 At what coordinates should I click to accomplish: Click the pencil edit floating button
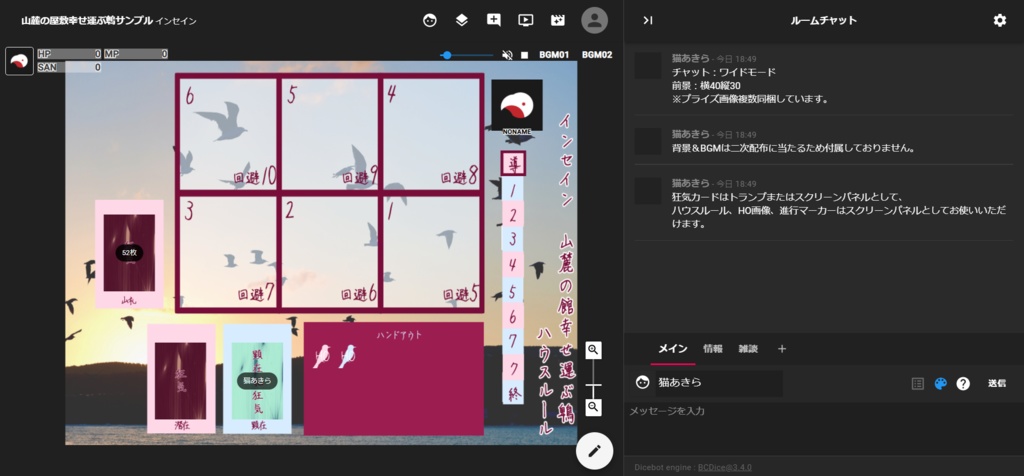[x=594, y=451]
